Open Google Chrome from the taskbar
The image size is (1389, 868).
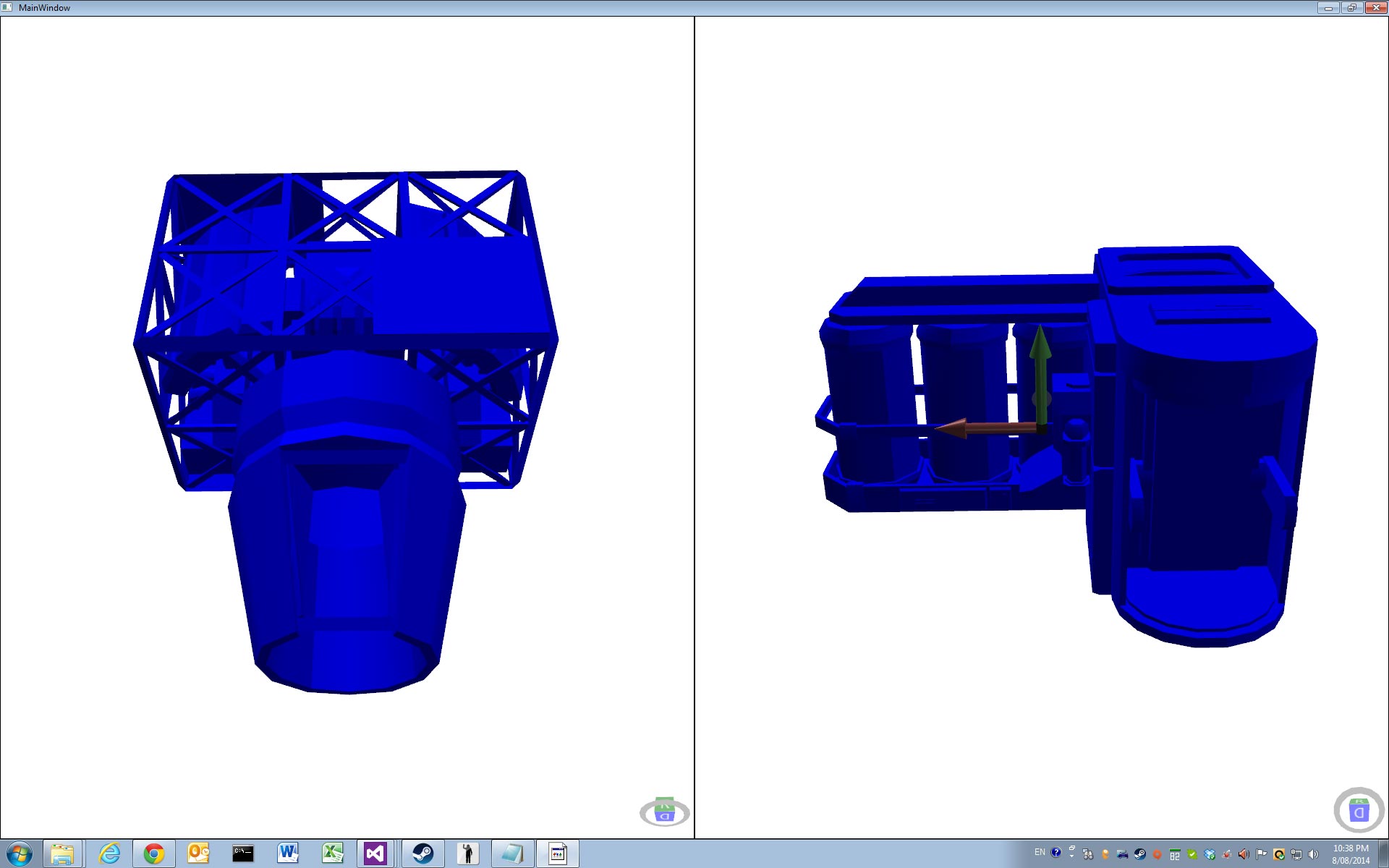pyautogui.click(x=153, y=854)
